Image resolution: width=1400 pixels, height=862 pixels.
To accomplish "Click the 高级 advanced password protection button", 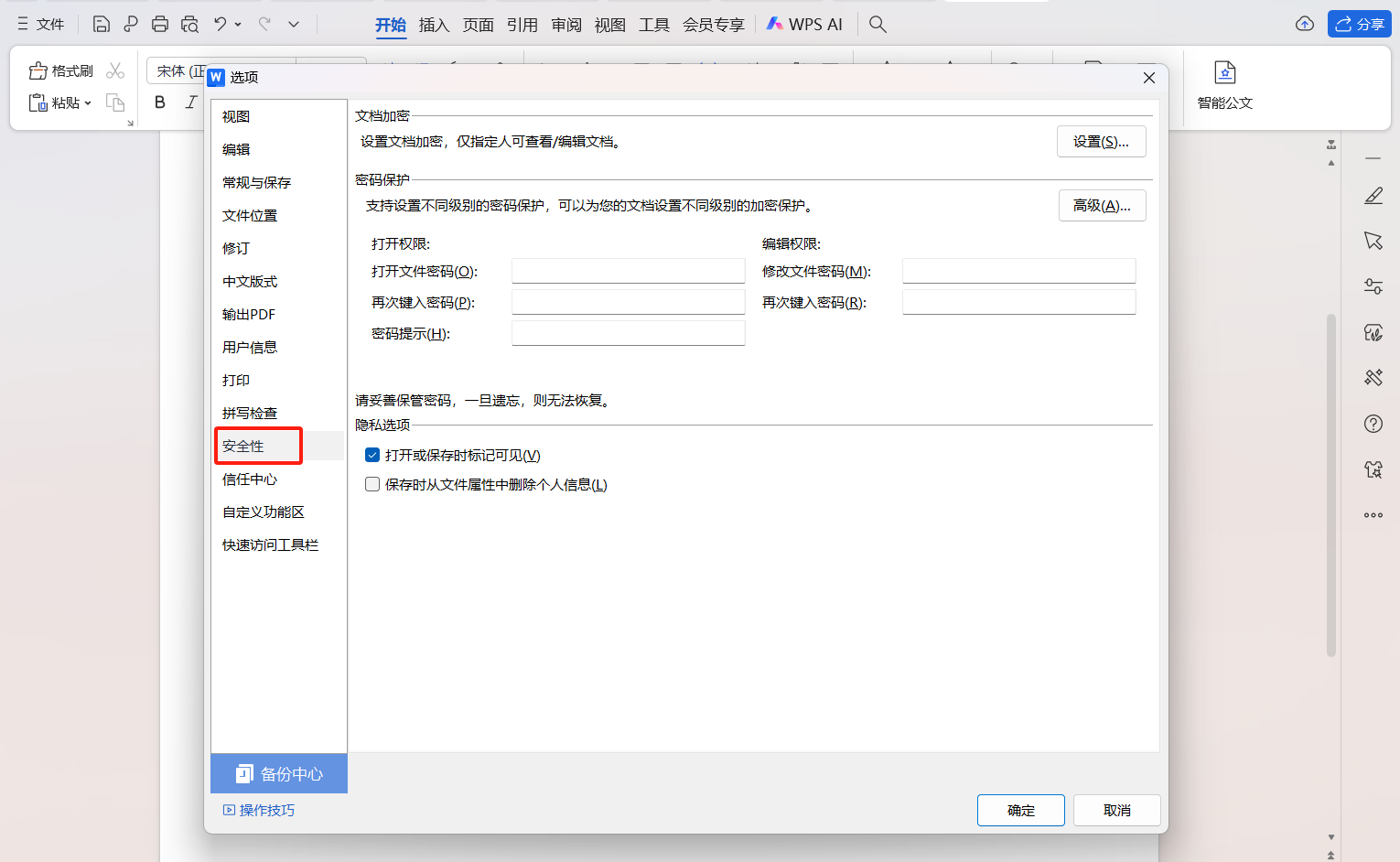I will pyautogui.click(x=1102, y=205).
